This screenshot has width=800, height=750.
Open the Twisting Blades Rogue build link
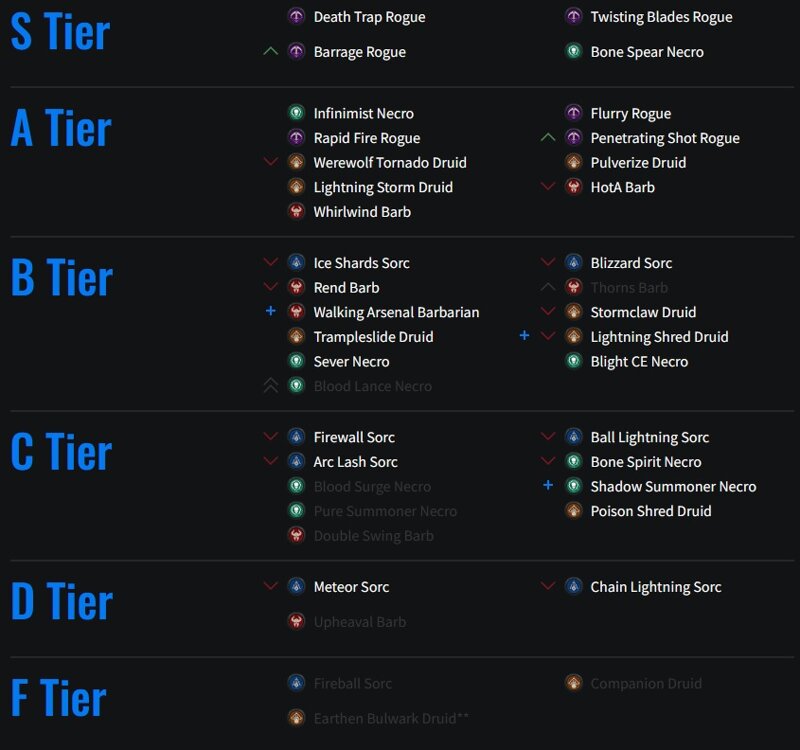click(661, 17)
